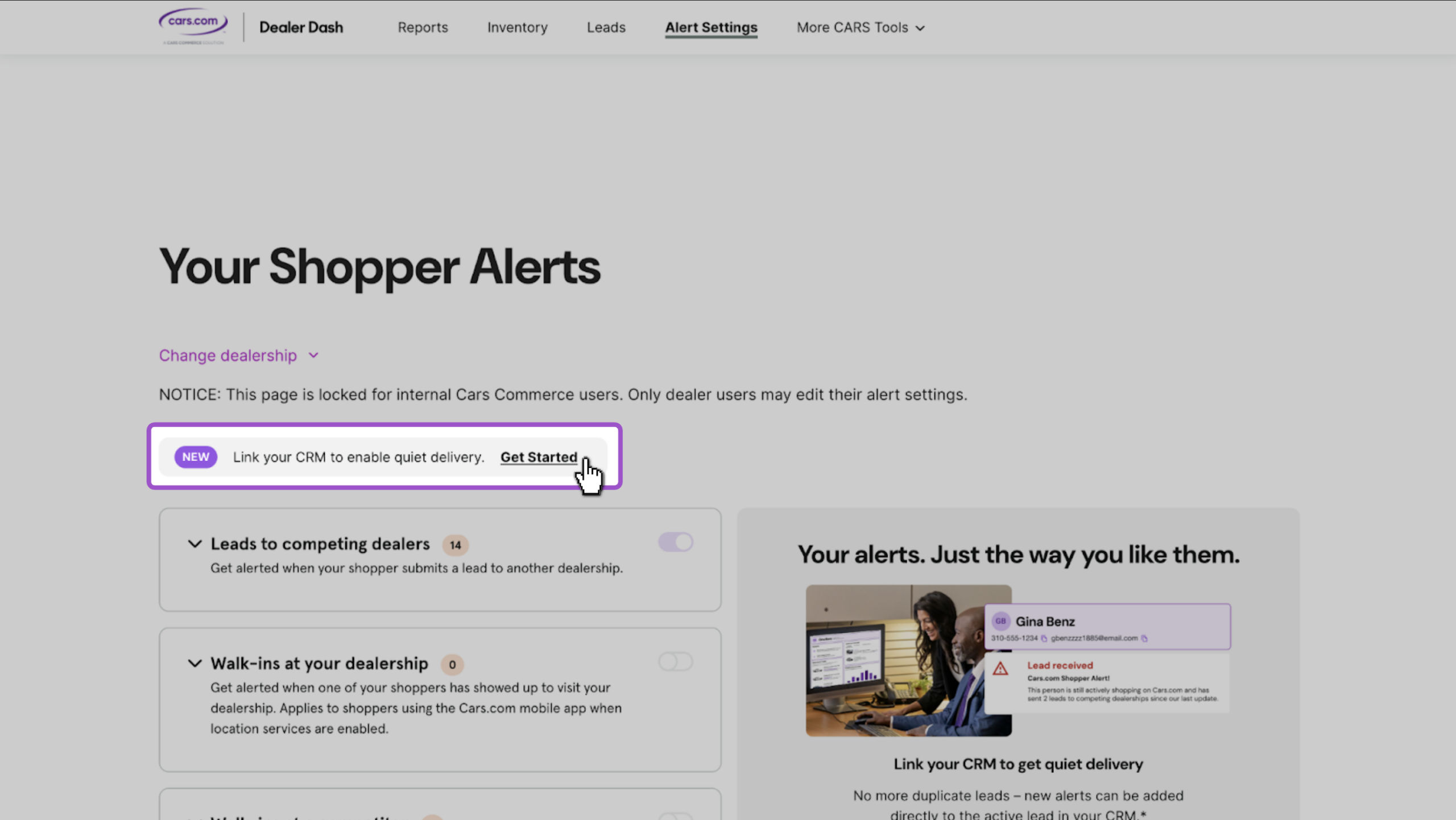Click the 0 badge beside Walk-ins at your dealership
This screenshot has height=820, width=1456.
(x=452, y=664)
